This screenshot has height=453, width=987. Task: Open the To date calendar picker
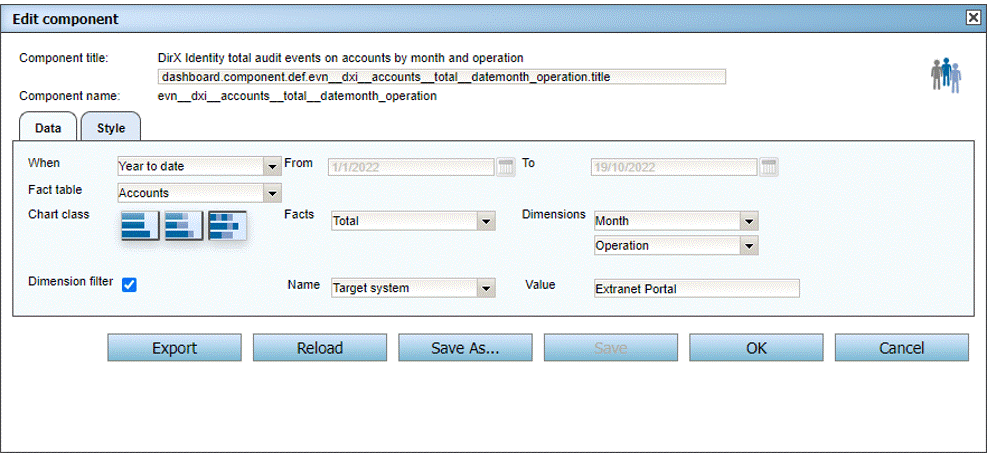coord(768,167)
